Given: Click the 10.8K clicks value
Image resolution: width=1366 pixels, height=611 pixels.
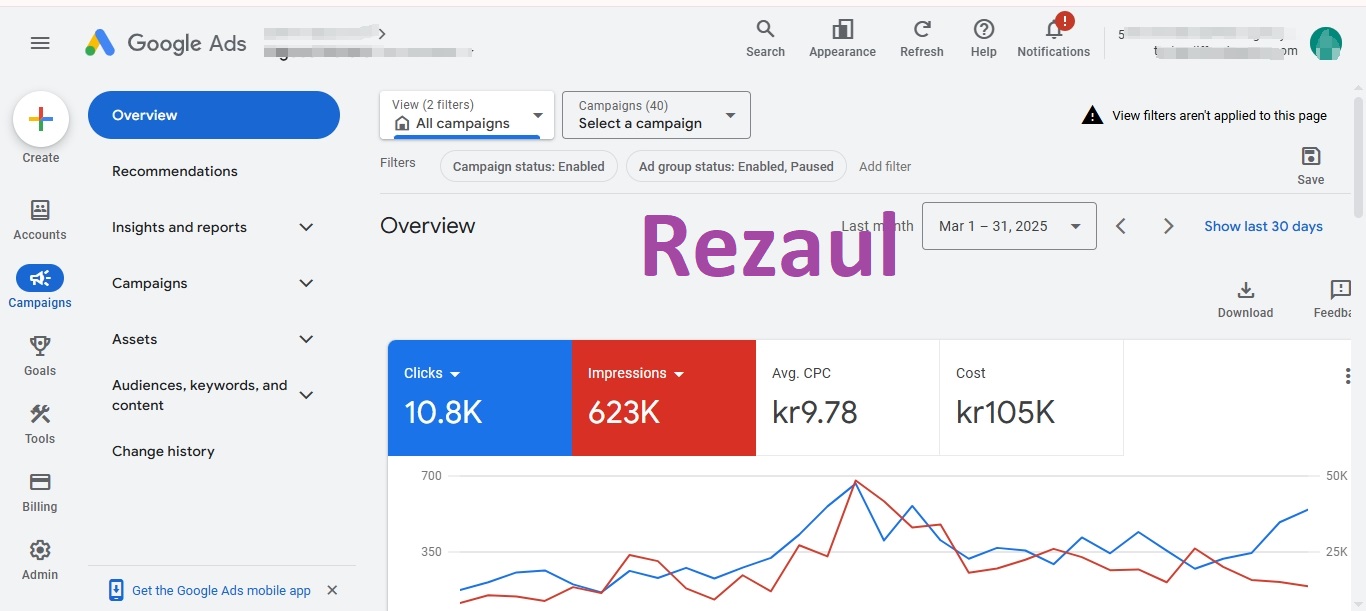Looking at the screenshot, I should [x=443, y=412].
